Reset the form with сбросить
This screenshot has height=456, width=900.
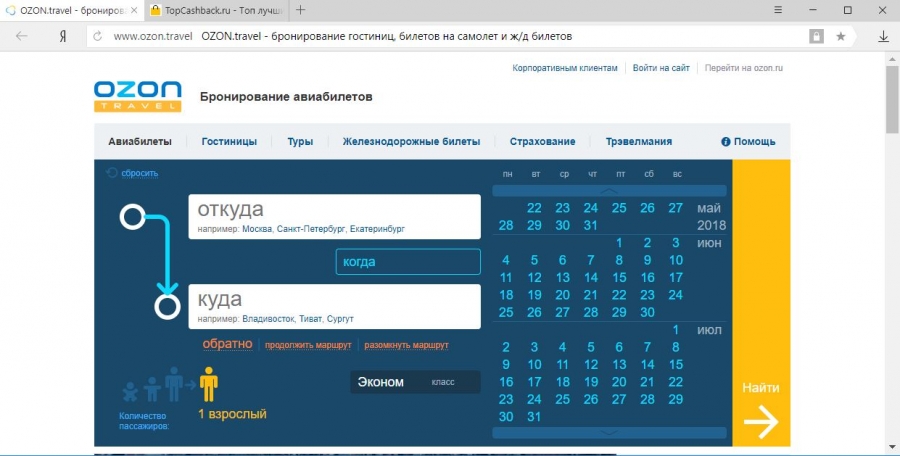coord(139,173)
